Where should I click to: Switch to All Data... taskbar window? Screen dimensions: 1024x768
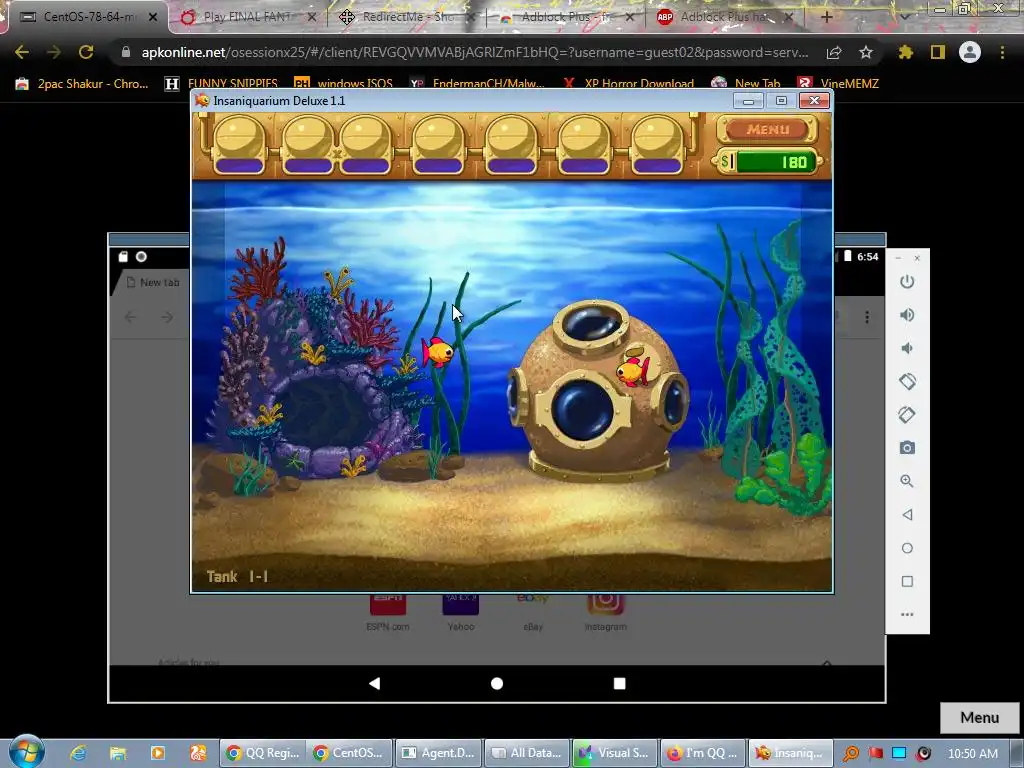click(x=526, y=753)
